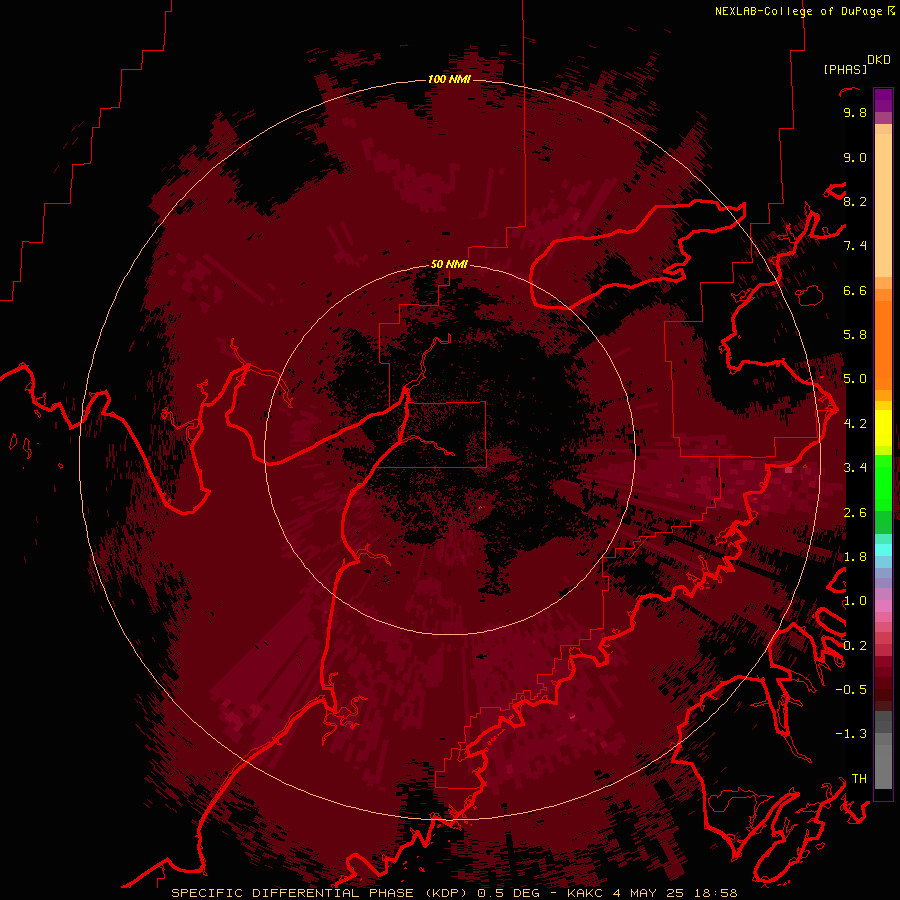The height and width of the screenshot is (900, 900).
Task: Click the pink segment of the color bar
Action: click(x=883, y=606)
